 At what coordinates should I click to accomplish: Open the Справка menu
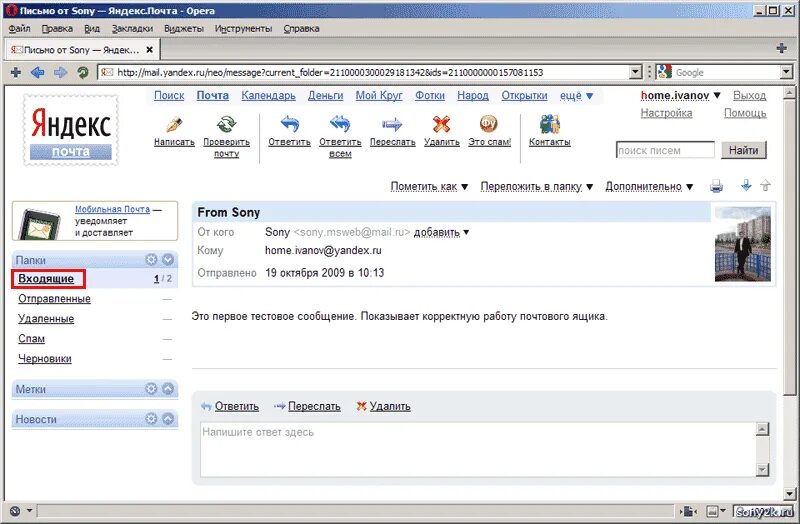pos(302,29)
